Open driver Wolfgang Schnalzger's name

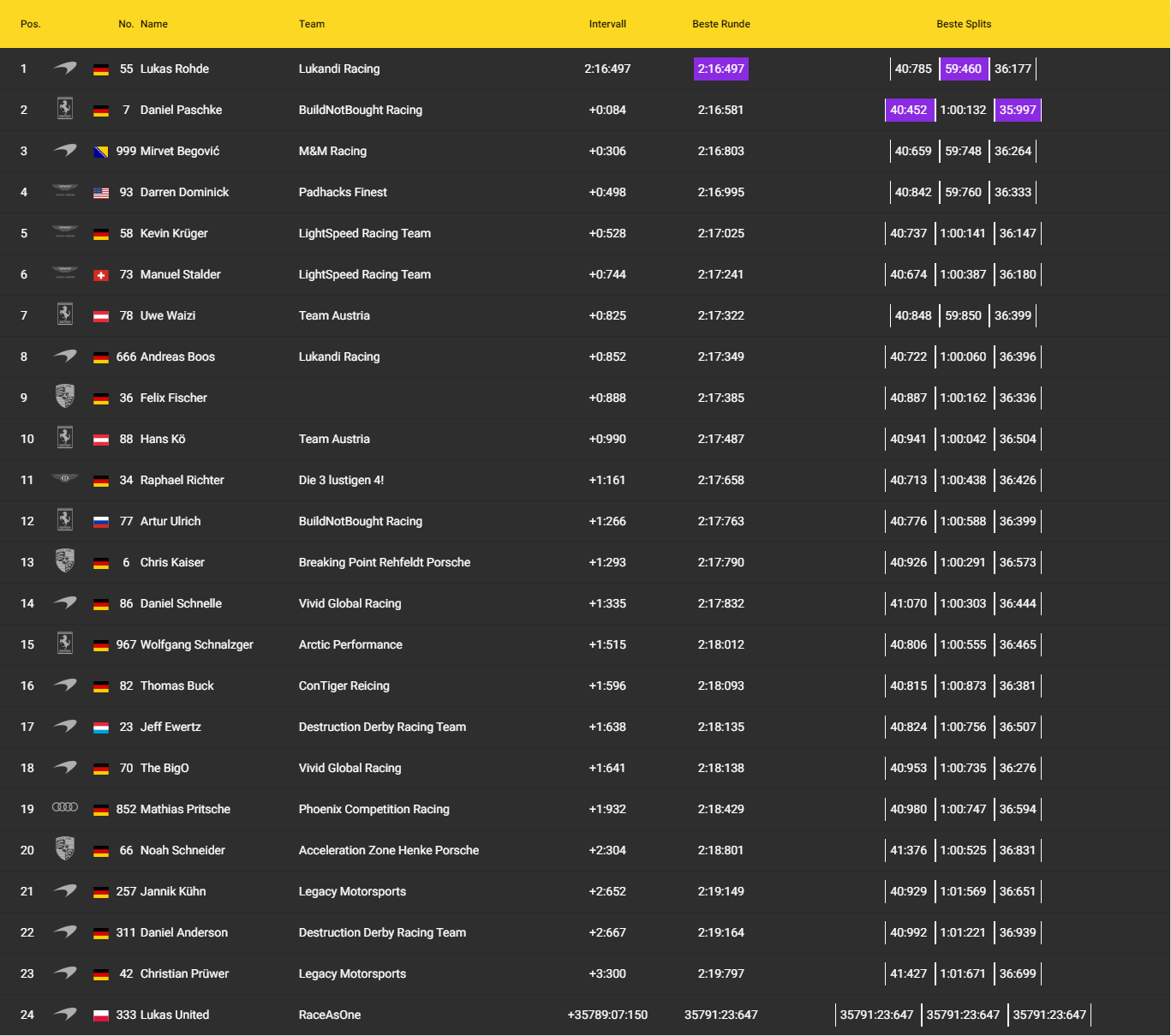coord(196,644)
